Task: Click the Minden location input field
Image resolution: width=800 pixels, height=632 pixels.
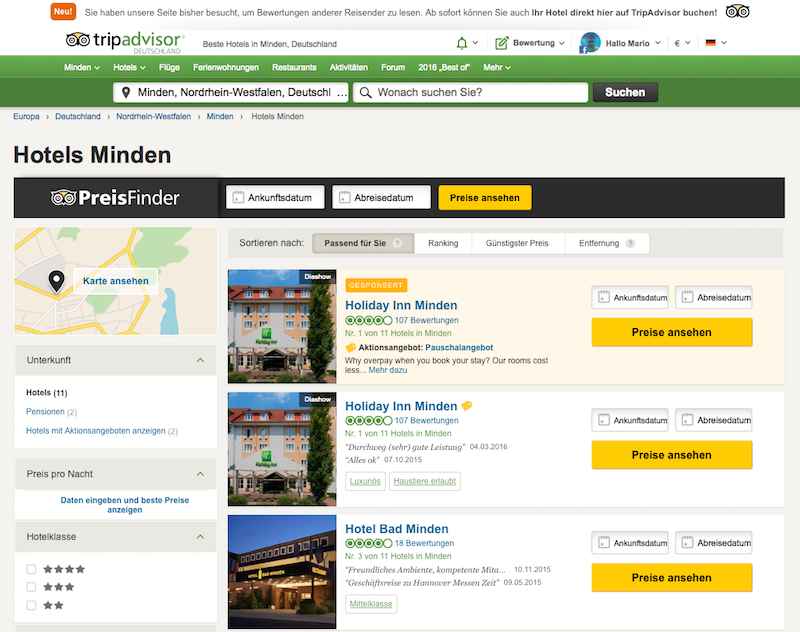Action: (x=231, y=92)
